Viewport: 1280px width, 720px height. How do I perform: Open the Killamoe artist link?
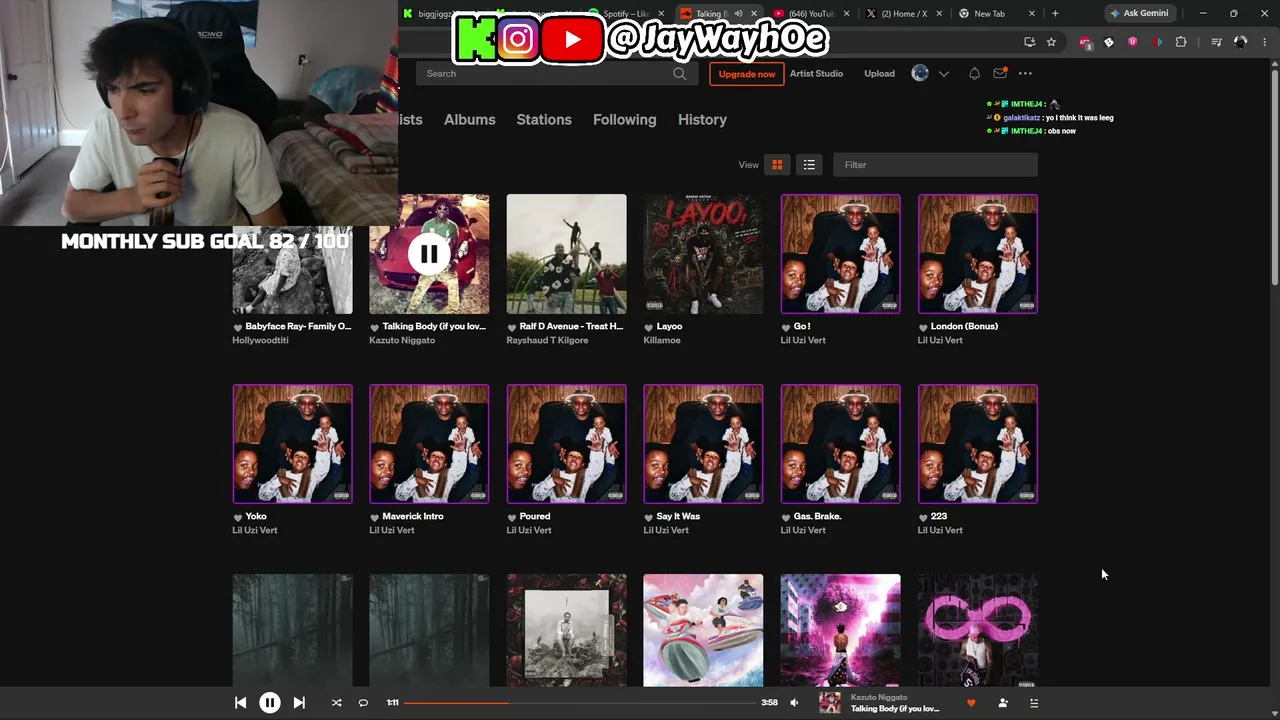click(662, 340)
